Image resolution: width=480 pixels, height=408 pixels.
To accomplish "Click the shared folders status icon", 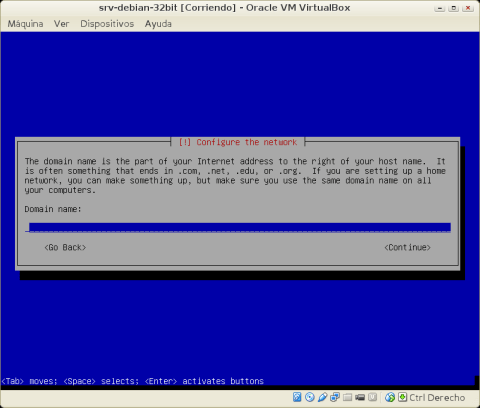I will [x=347, y=397].
